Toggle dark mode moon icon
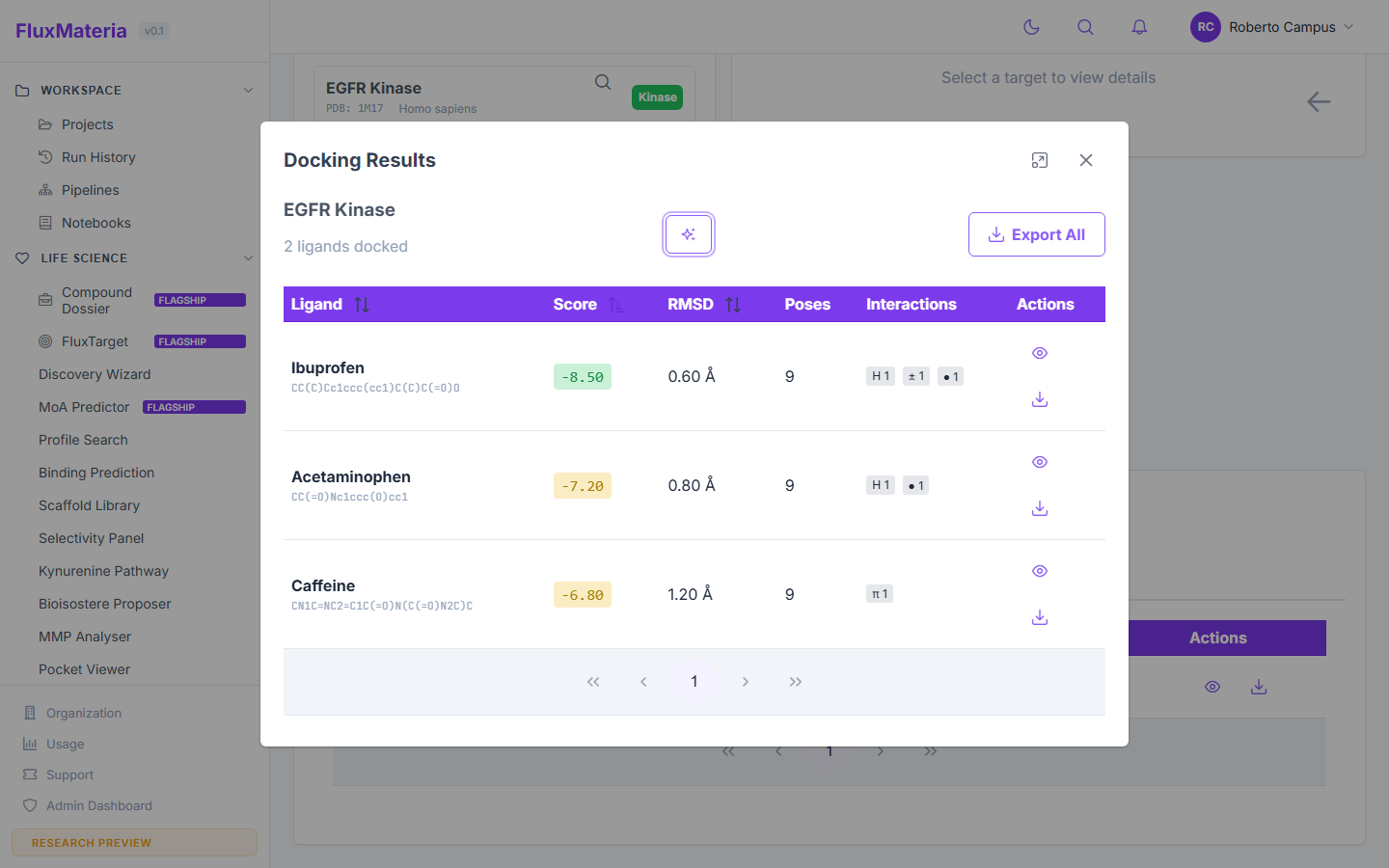The image size is (1389, 868). (1032, 27)
